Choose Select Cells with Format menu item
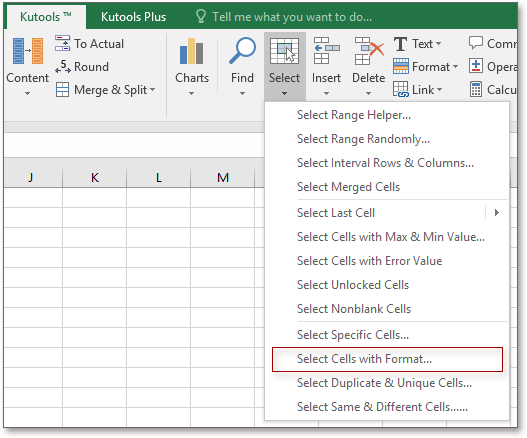Screen dimensions: 527x438 click(387, 359)
